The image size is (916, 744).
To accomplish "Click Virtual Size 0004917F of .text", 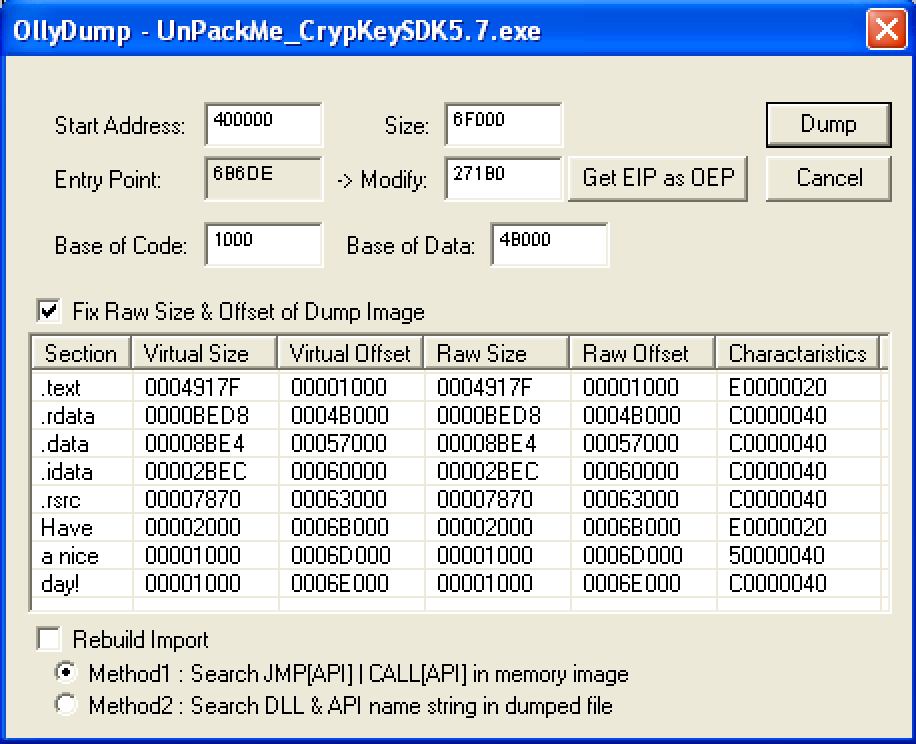I will coord(193,387).
